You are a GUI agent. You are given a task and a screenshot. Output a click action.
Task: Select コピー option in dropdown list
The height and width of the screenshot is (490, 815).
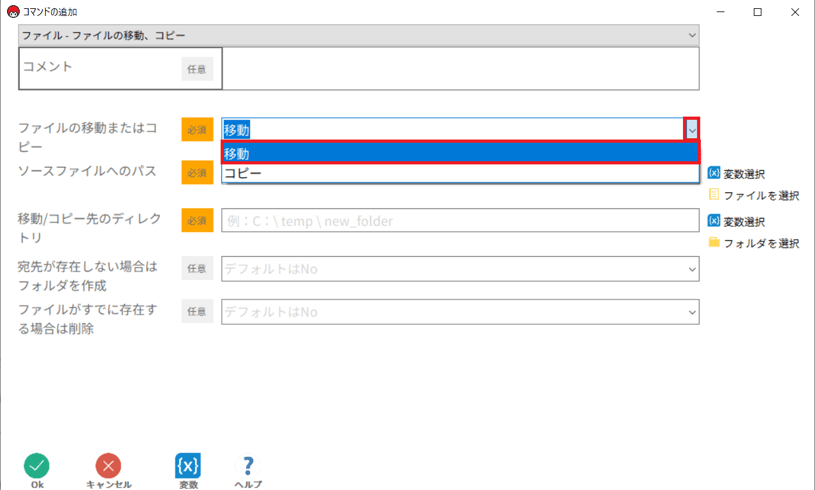(x=459, y=173)
